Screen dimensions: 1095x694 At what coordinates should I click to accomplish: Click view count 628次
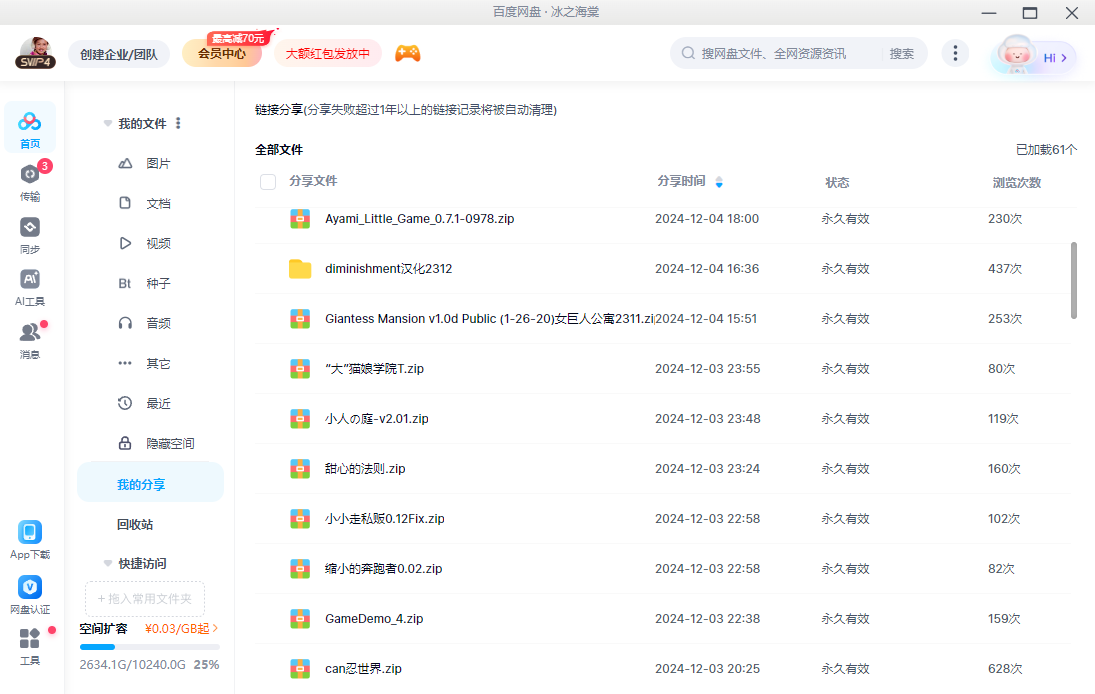click(x=1005, y=669)
